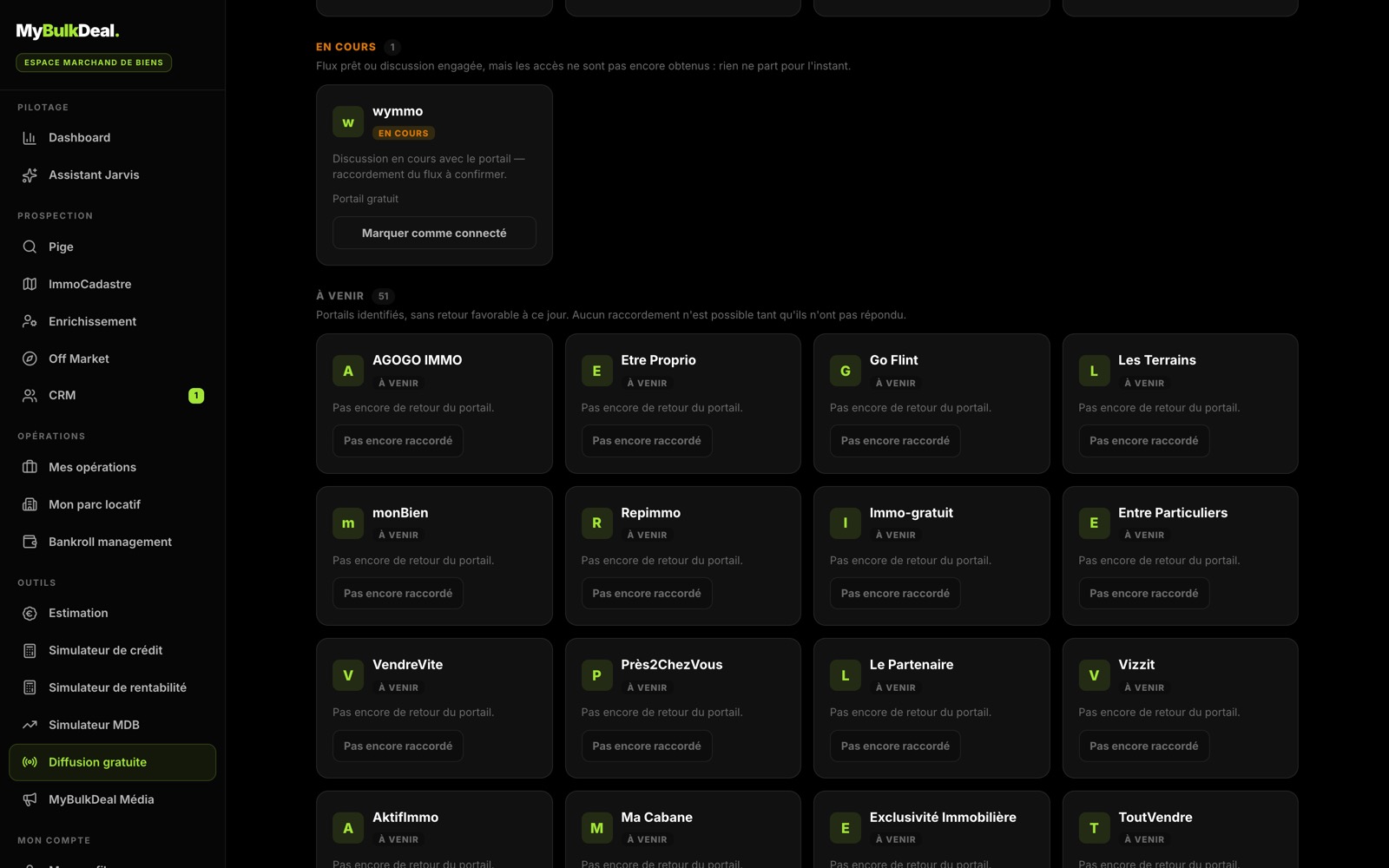The height and width of the screenshot is (868, 1389).
Task: Click the Mon parc locatif building icon
Action: coord(30,505)
